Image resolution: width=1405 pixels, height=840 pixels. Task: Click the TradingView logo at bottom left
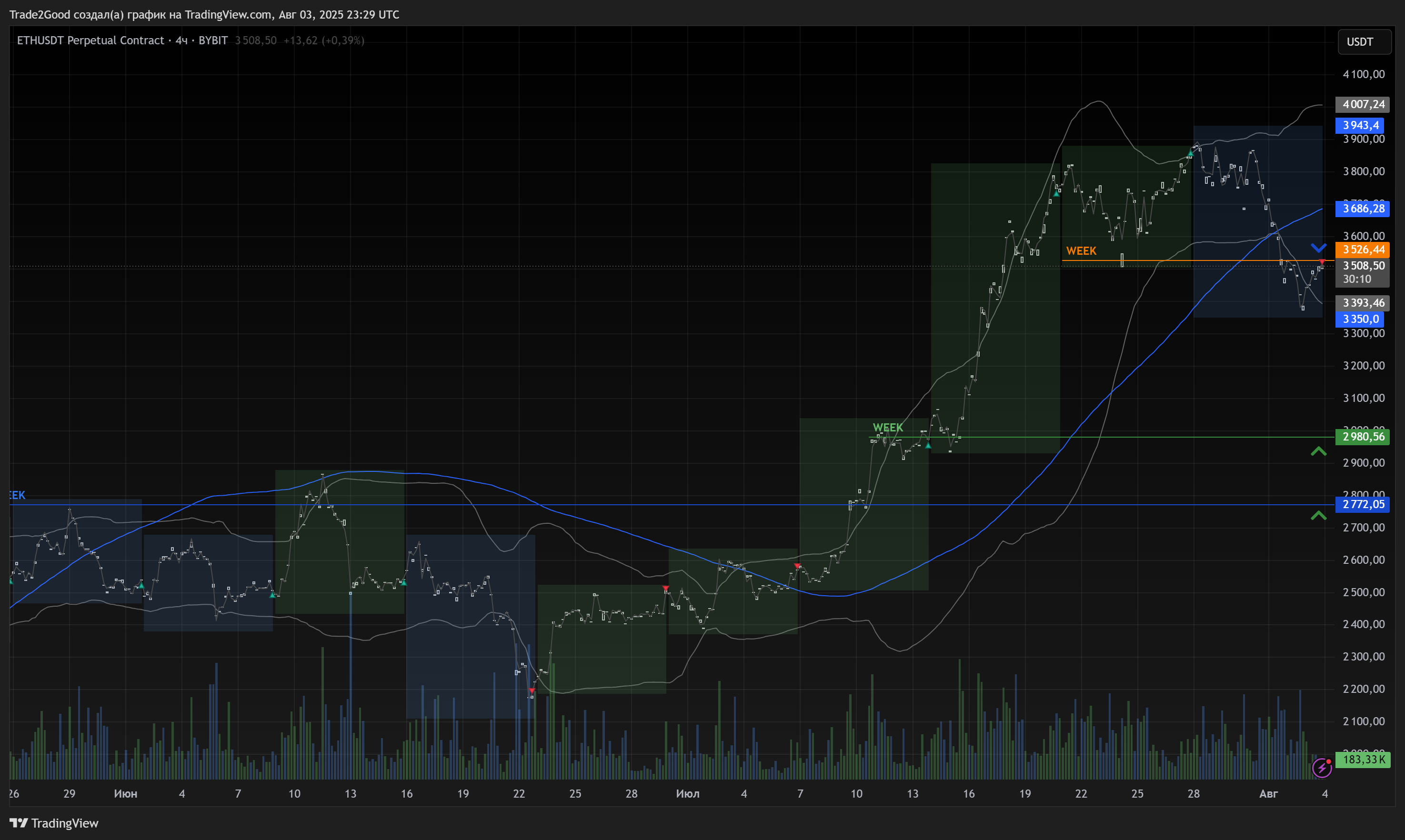coord(54,823)
